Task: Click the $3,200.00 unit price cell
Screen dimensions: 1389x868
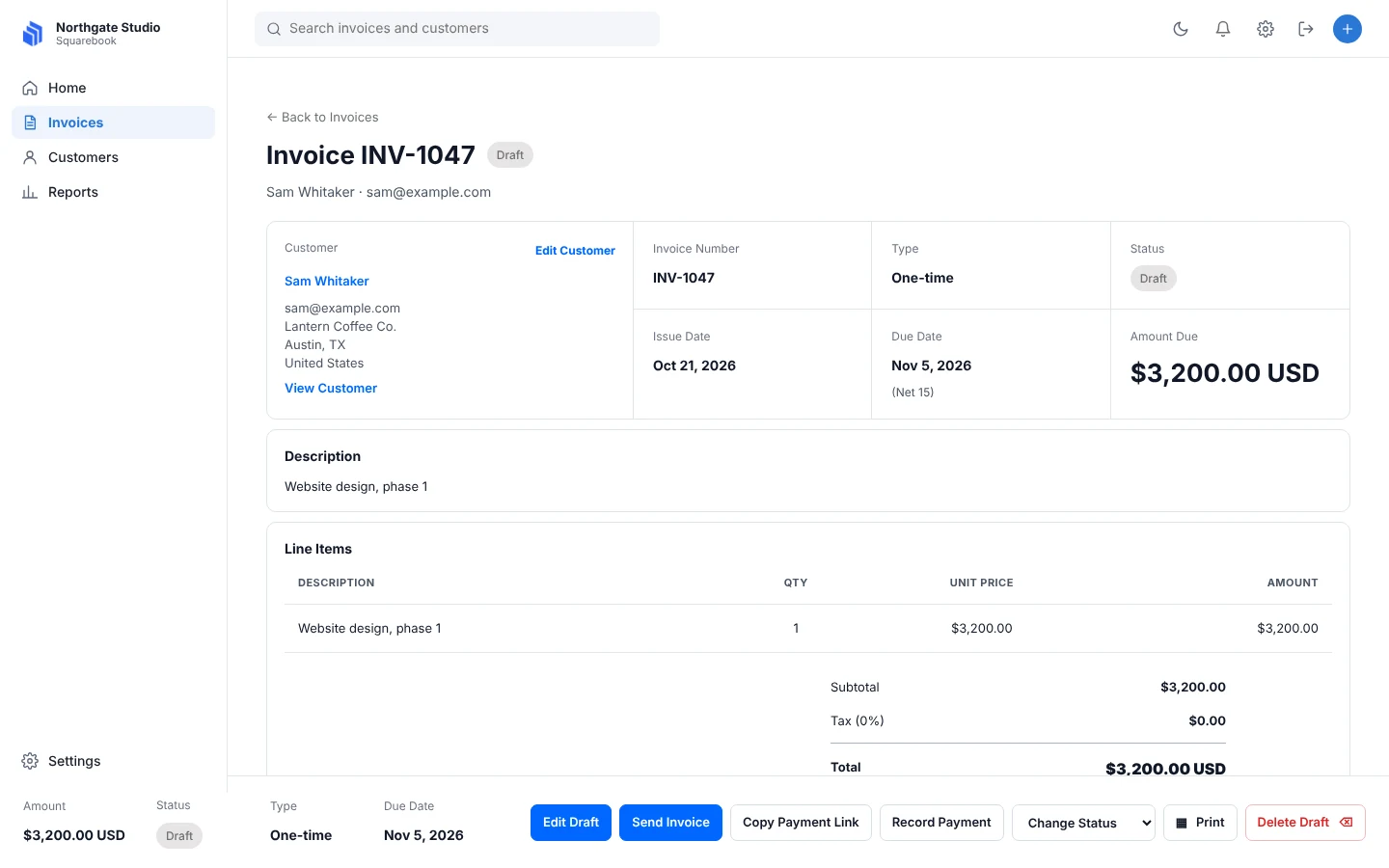Action: (x=982, y=629)
